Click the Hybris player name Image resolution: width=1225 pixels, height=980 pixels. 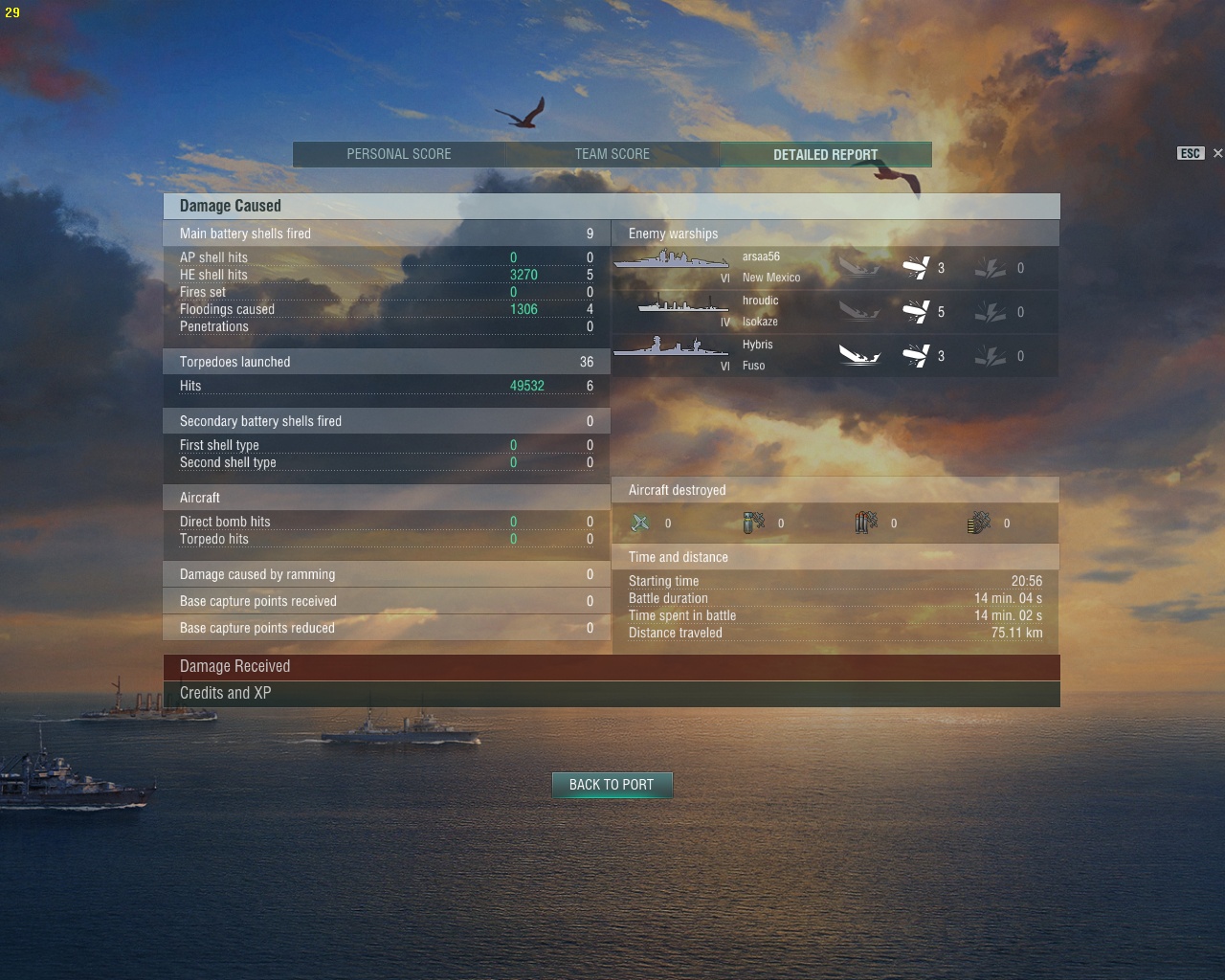(757, 345)
